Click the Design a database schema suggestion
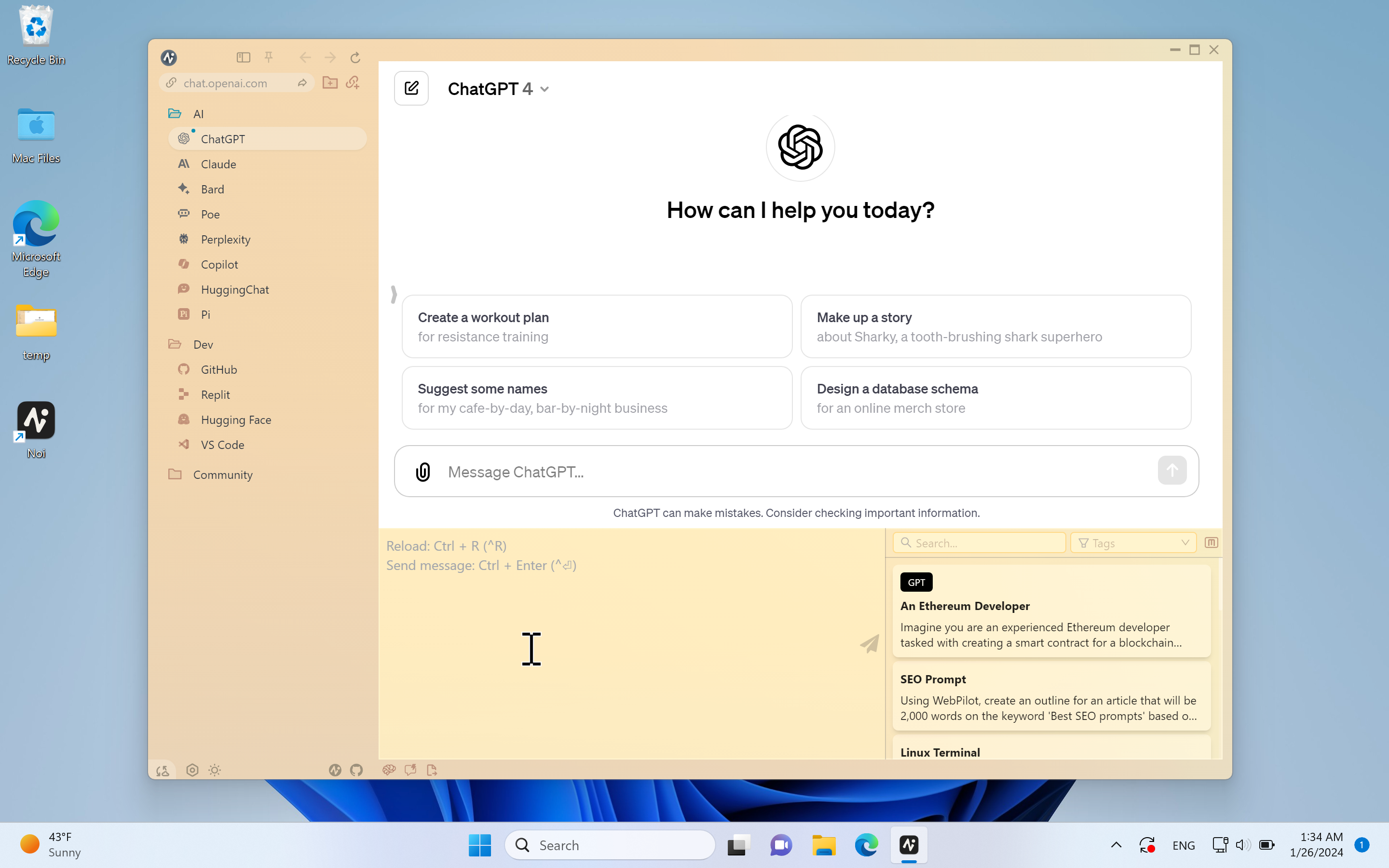The width and height of the screenshot is (1389, 868). click(x=995, y=398)
